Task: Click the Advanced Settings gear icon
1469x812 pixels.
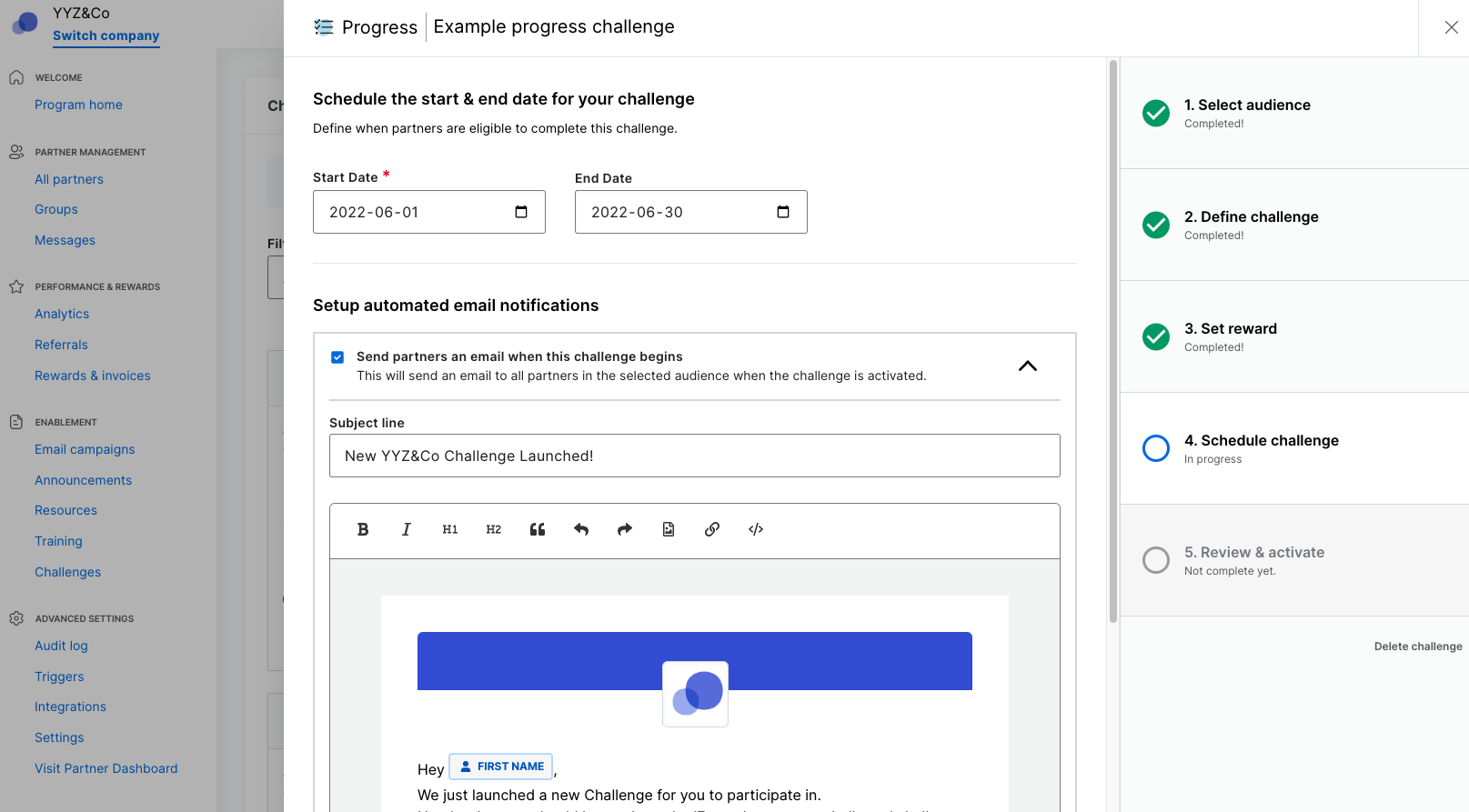Action: (x=16, y=618)
